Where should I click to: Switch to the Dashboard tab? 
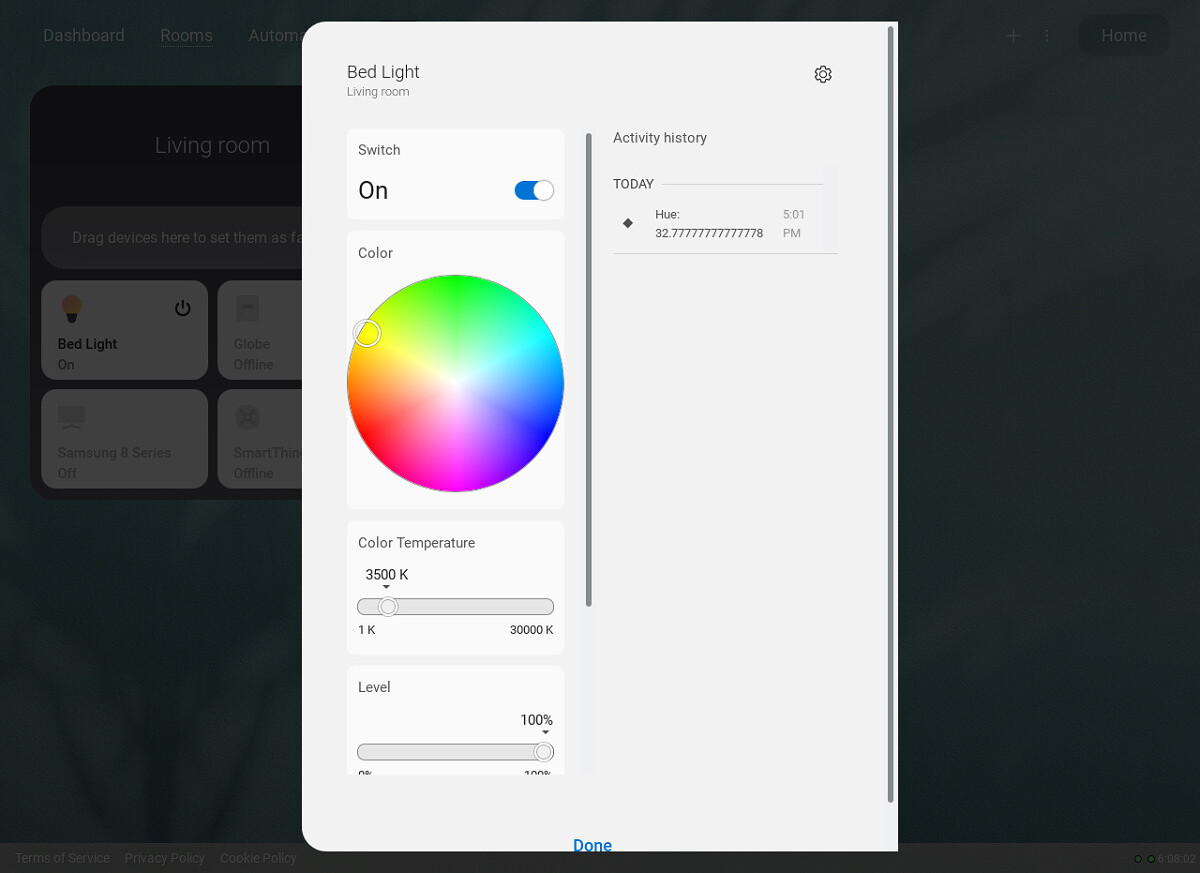[x=84, y=35]
